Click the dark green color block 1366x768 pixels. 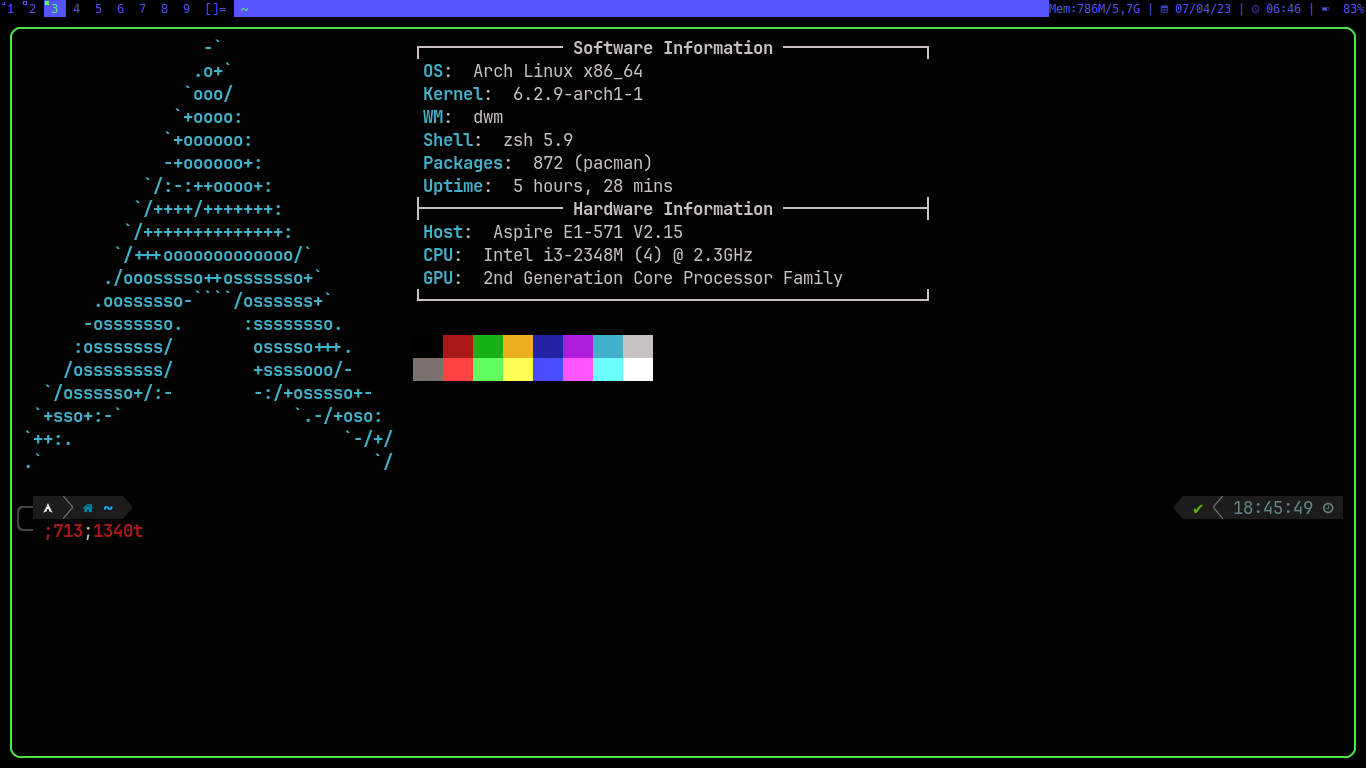488,346
